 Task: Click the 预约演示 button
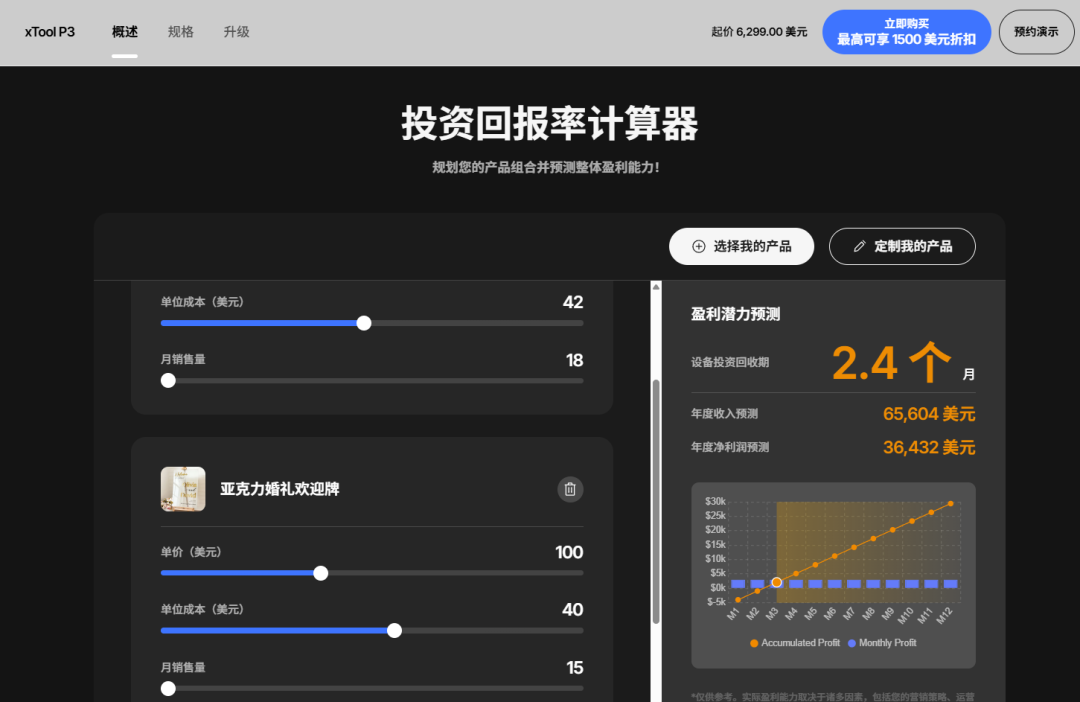(x=1036, y=31)
